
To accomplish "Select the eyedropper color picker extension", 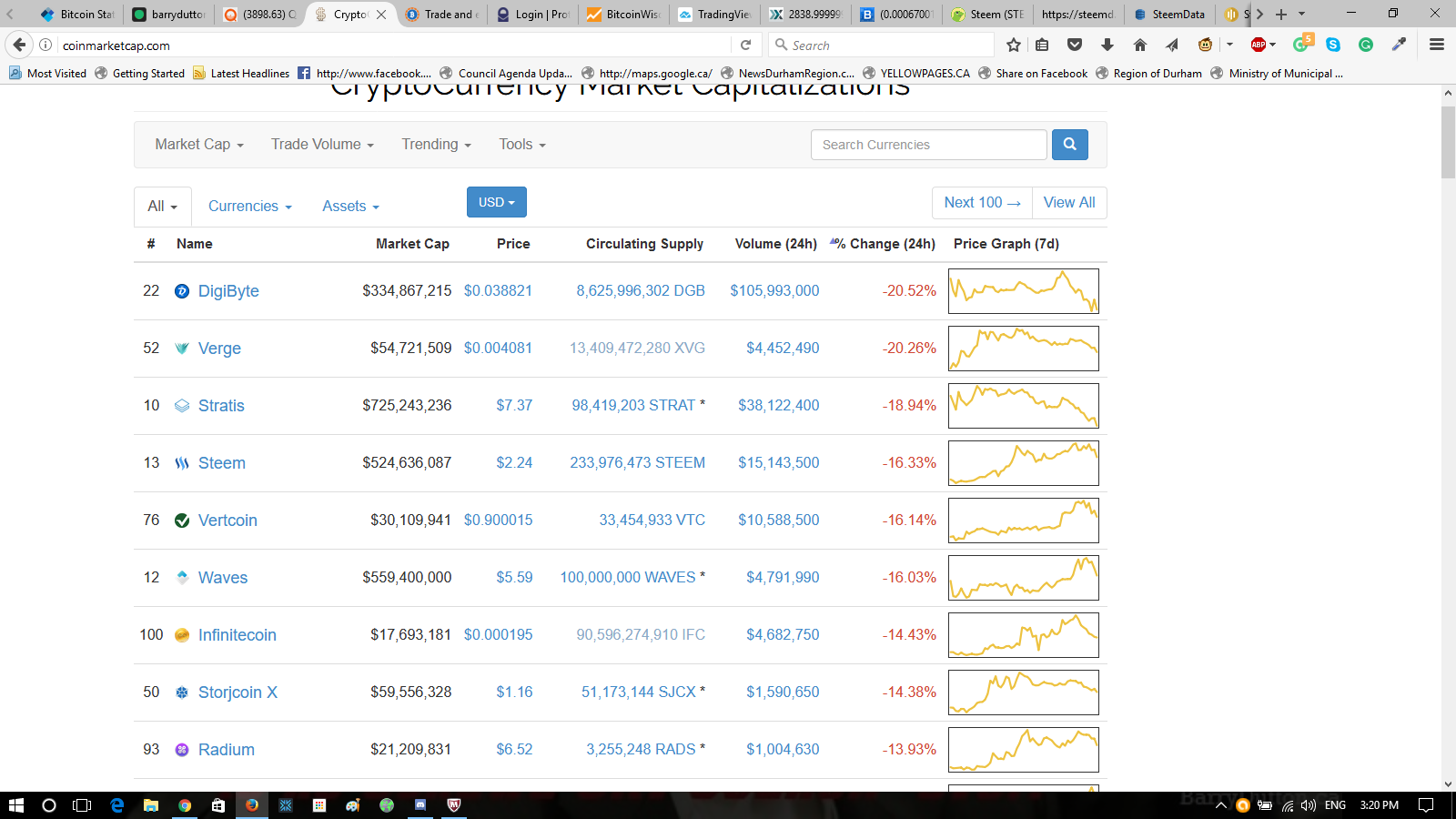I will pyautogui.click(x=1399, y=45).
